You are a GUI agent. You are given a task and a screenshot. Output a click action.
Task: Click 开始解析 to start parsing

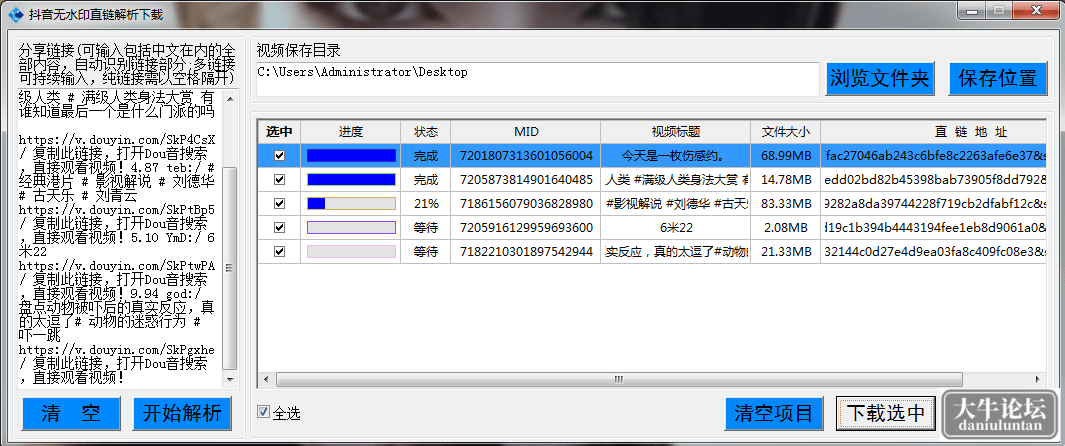tap(181, 413)
